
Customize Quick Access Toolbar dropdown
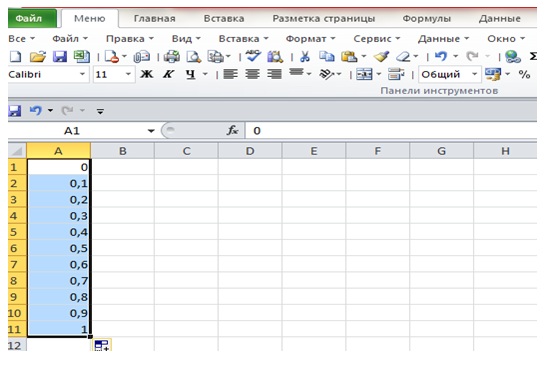[x=100, y=111]
